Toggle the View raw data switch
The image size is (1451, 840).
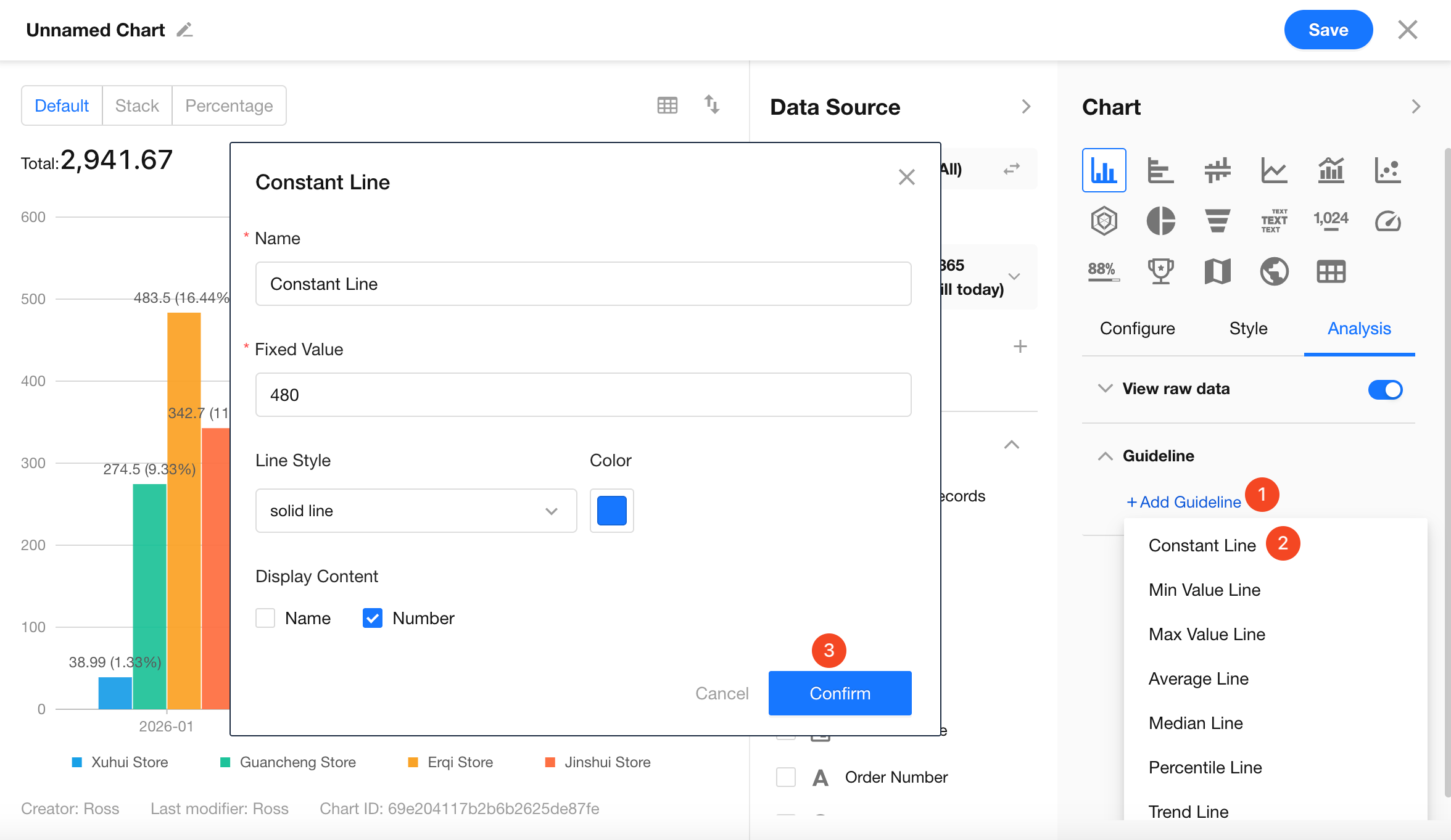1385,389
